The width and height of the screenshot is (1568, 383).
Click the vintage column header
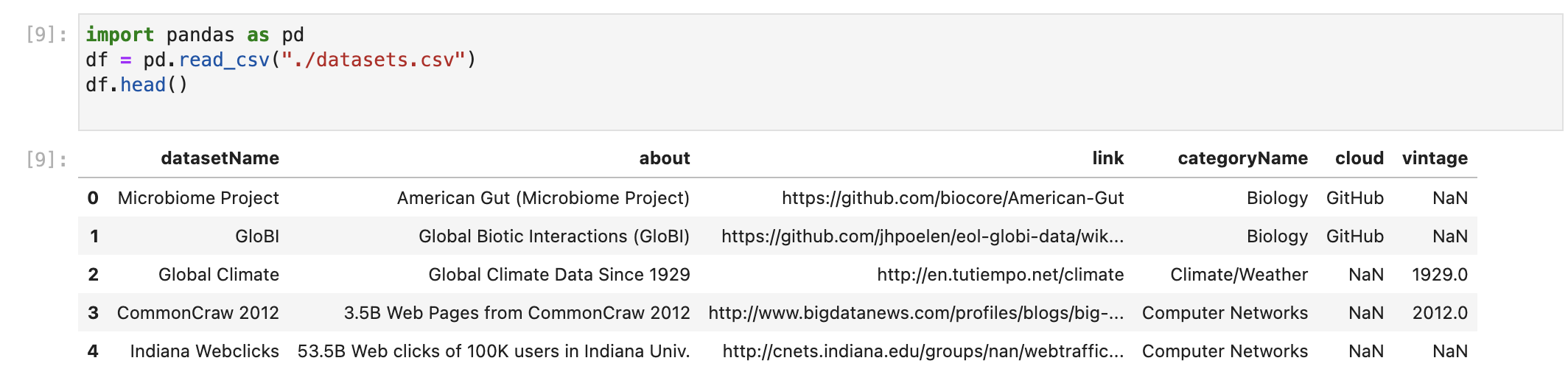(x=1434, y=158)
